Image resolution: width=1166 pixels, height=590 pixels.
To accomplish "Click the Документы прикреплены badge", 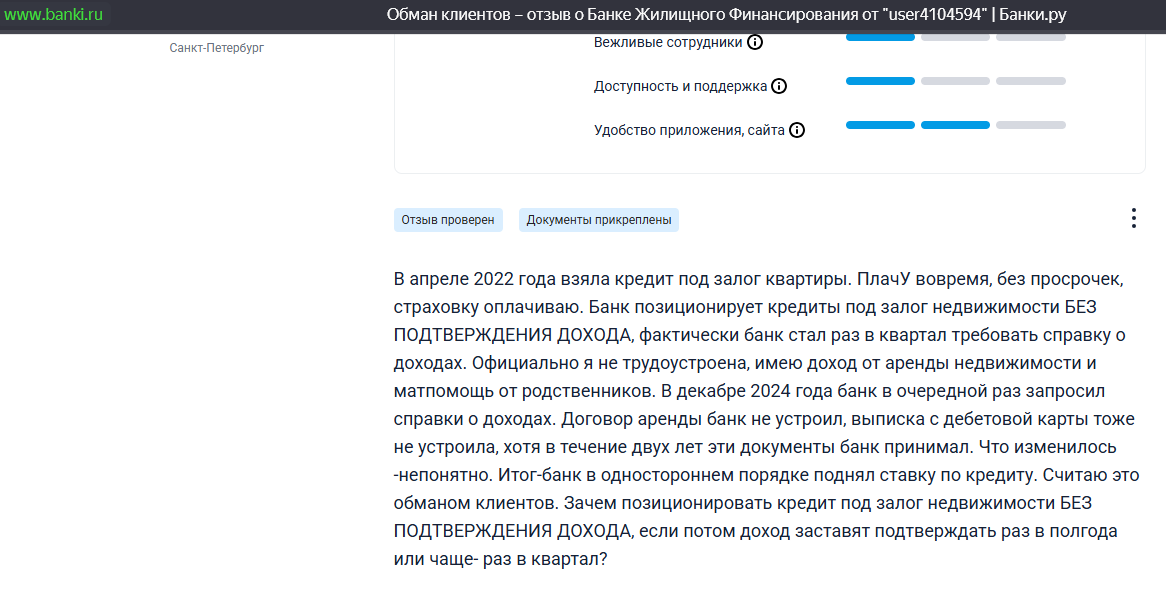I will (599, 220).
